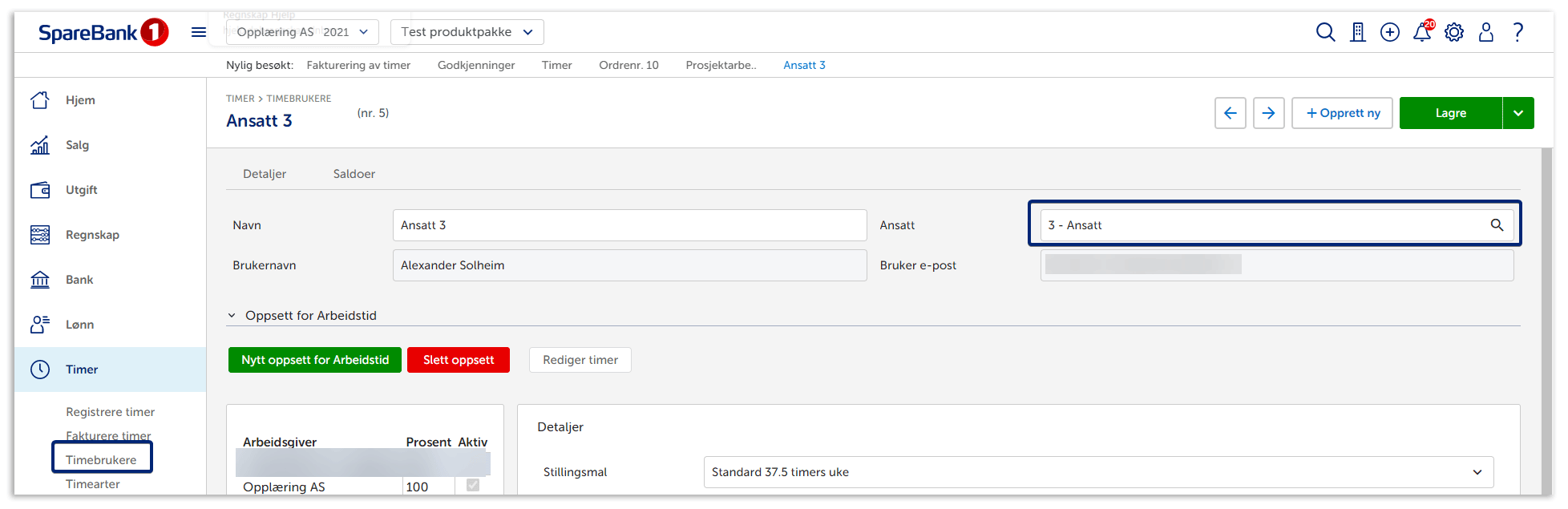Expand the Lagre button dropdown arrow

(x=1517, y=113)
